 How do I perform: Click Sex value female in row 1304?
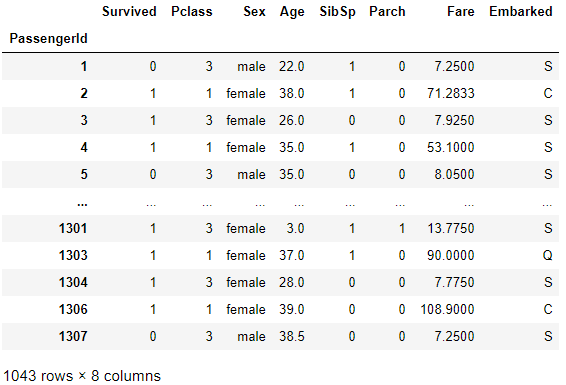(246, 283)
